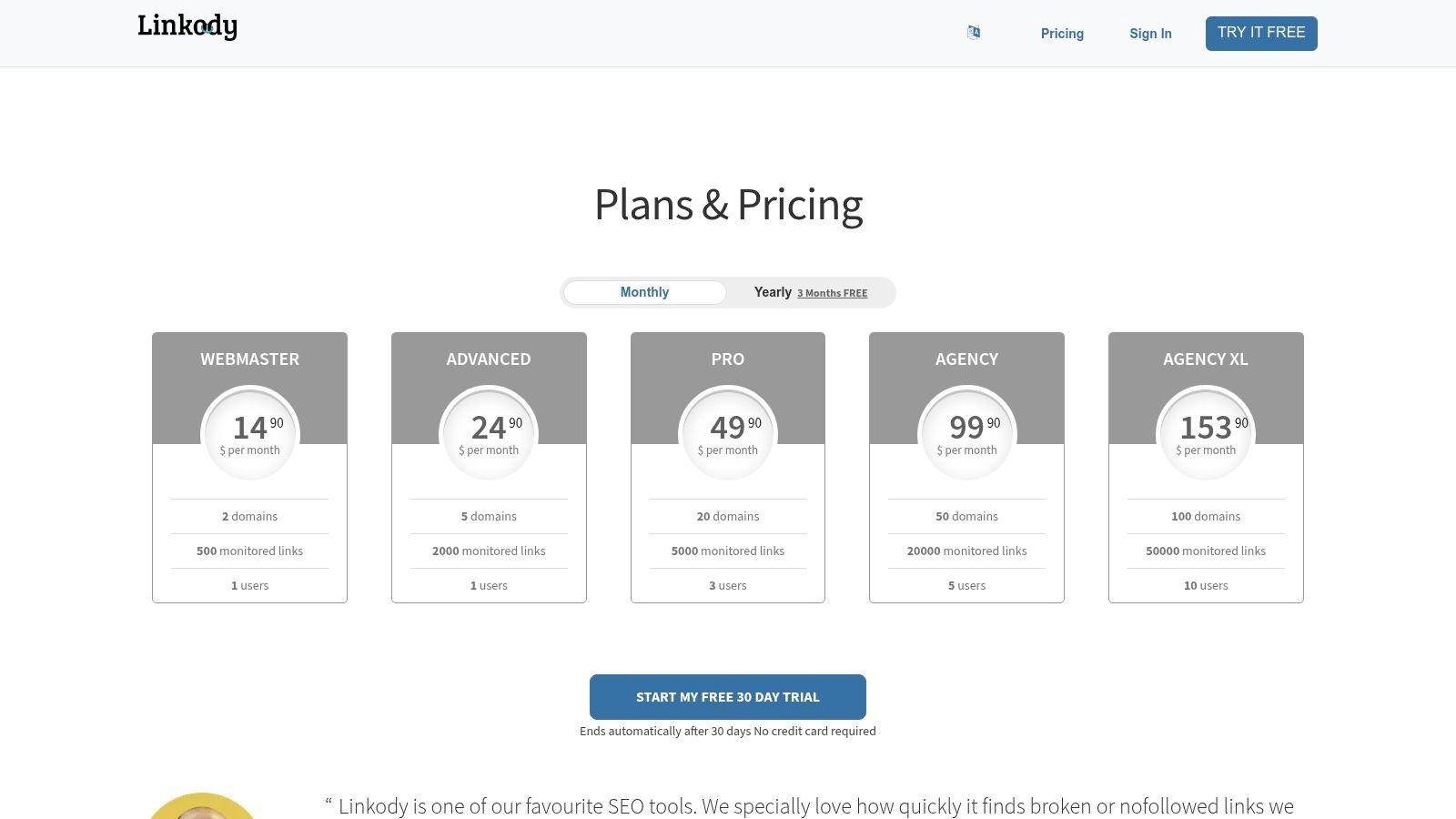Viewport: 1456px width, 819px height.
Task: Choose the ADVANCED plan card header
Action: pos(489,359)
